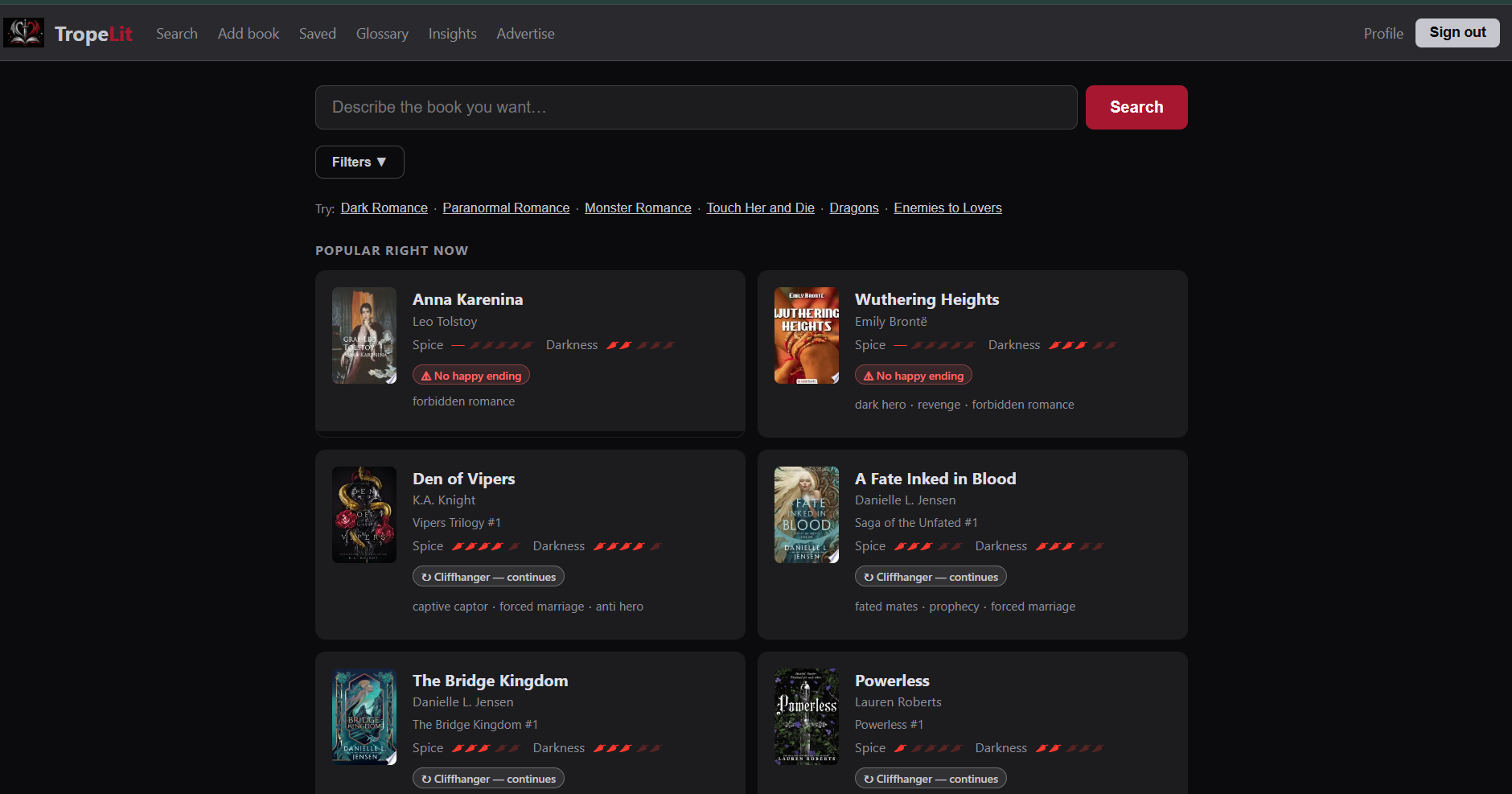This screenshot has height=794, width=1512.
Task: Open The Bridge Kingdom cover thumbnail
Action: (364, 717)
